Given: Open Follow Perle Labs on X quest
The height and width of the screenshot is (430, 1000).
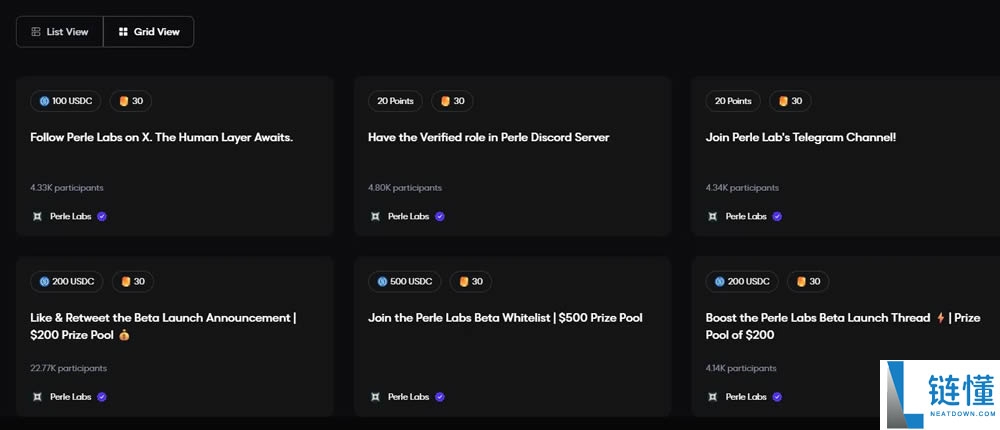Looking at the screenshot, I should click(x=161, y=137).
